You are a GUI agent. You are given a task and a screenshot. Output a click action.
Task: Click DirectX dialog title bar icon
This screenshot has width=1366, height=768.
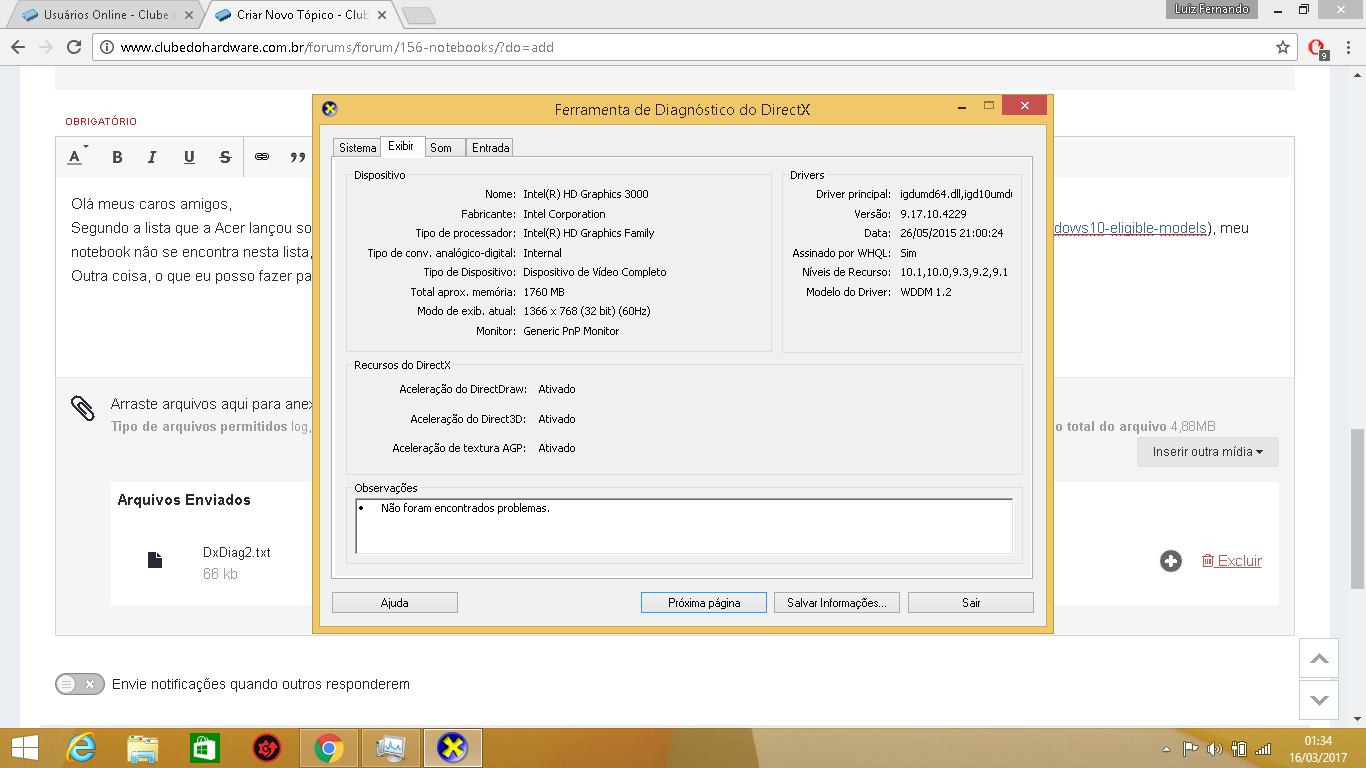(330, 109)
